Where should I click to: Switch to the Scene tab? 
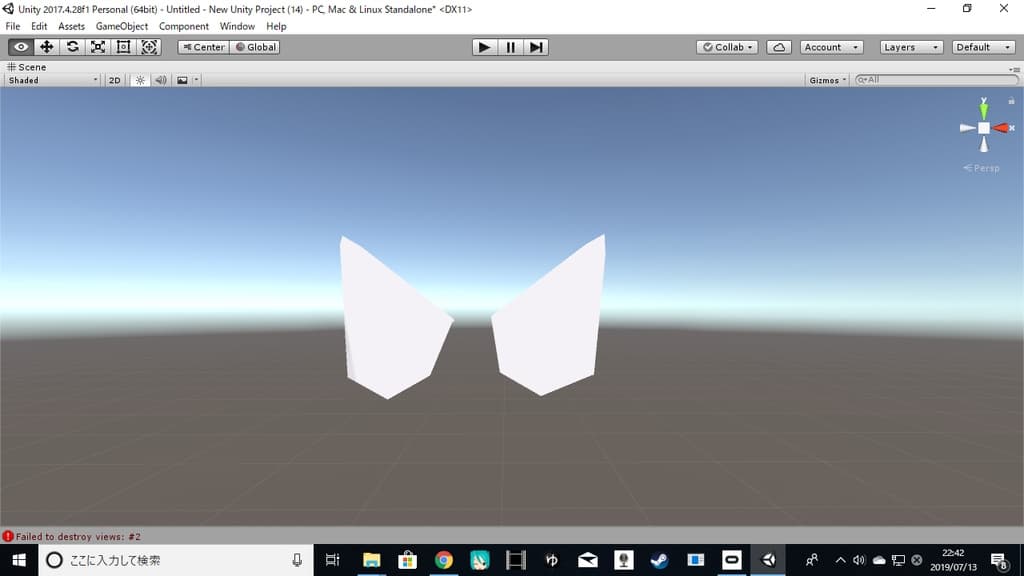[x=27, y=67]
